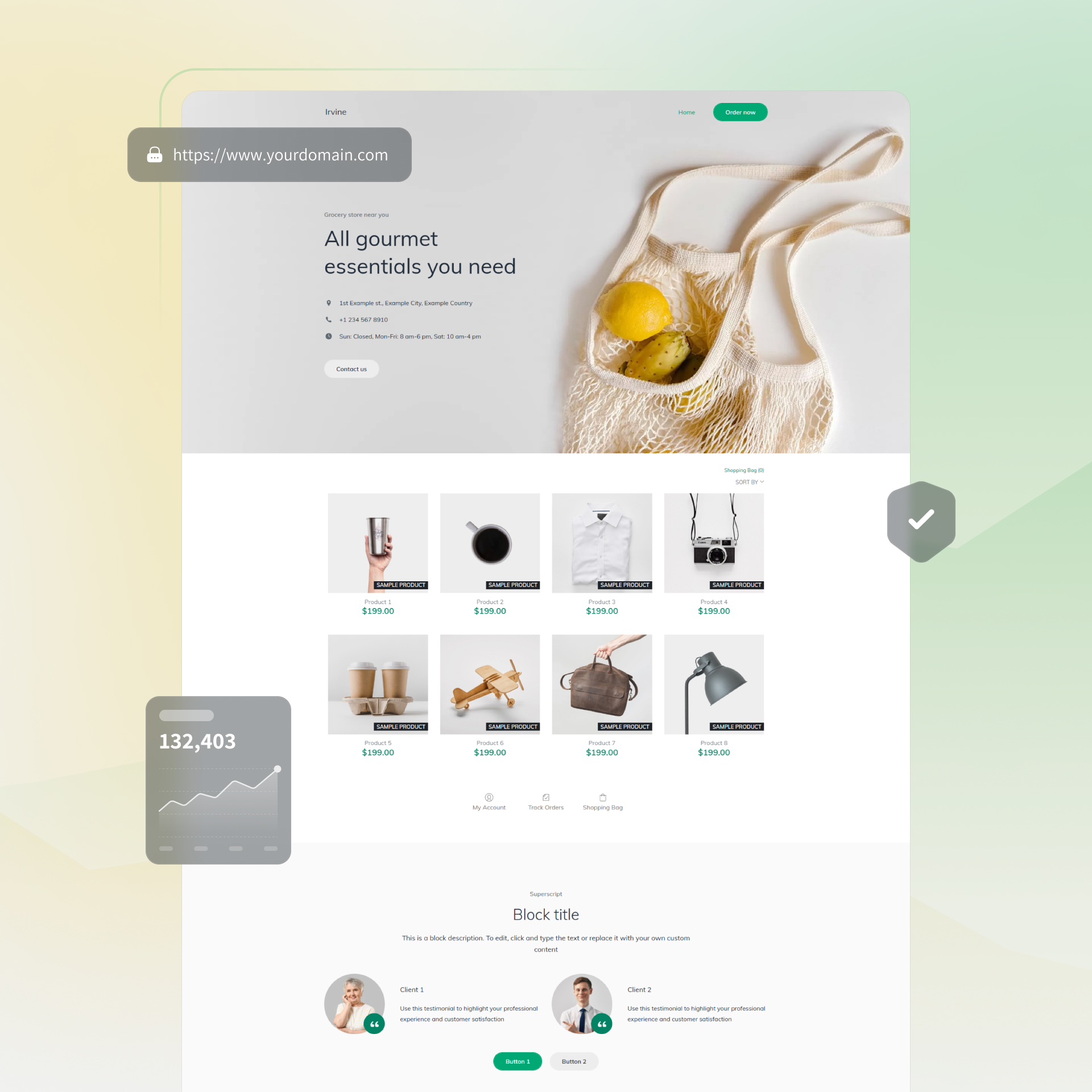The image size is (1092, 1092).
Task: Click the Home navigation tab
Action: point(686,112)
